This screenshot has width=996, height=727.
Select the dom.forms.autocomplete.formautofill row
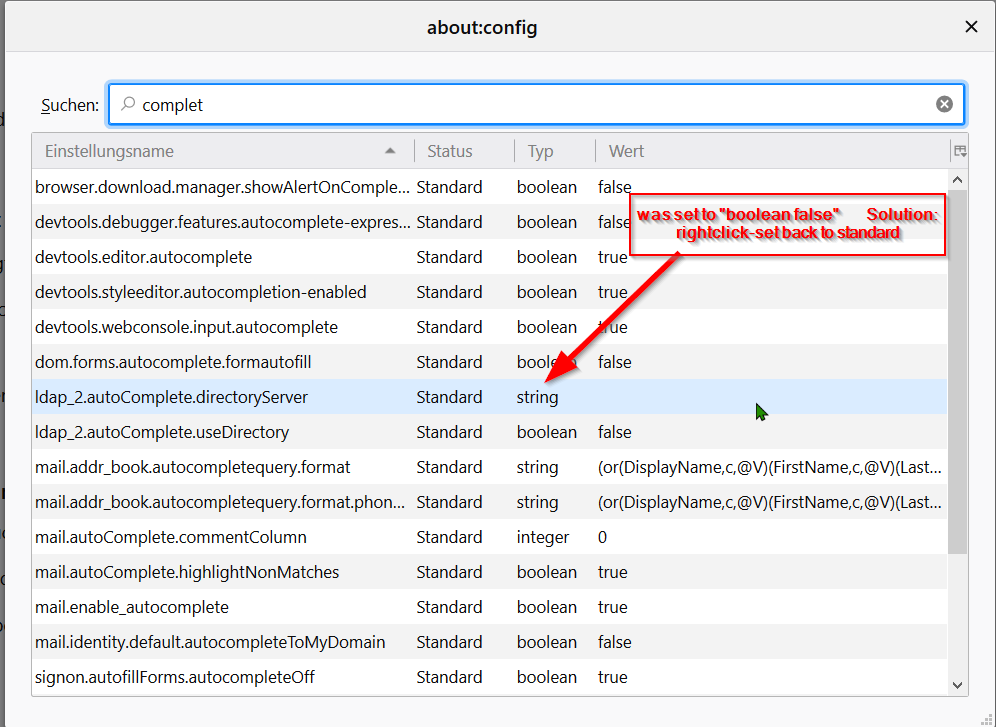click(x=166, y=362)
